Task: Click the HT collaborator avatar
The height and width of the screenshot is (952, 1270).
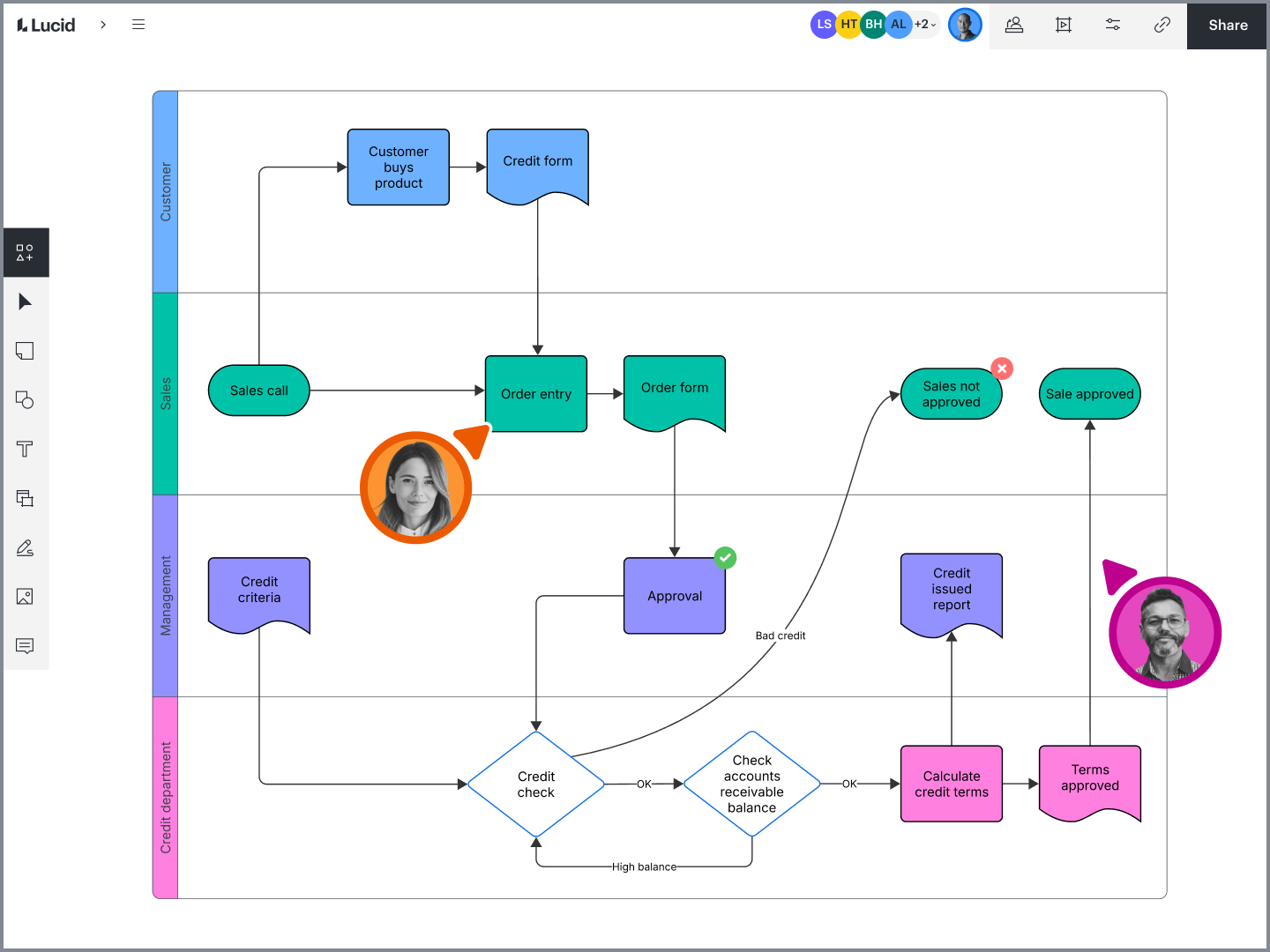Action: (x=848, y=25)
